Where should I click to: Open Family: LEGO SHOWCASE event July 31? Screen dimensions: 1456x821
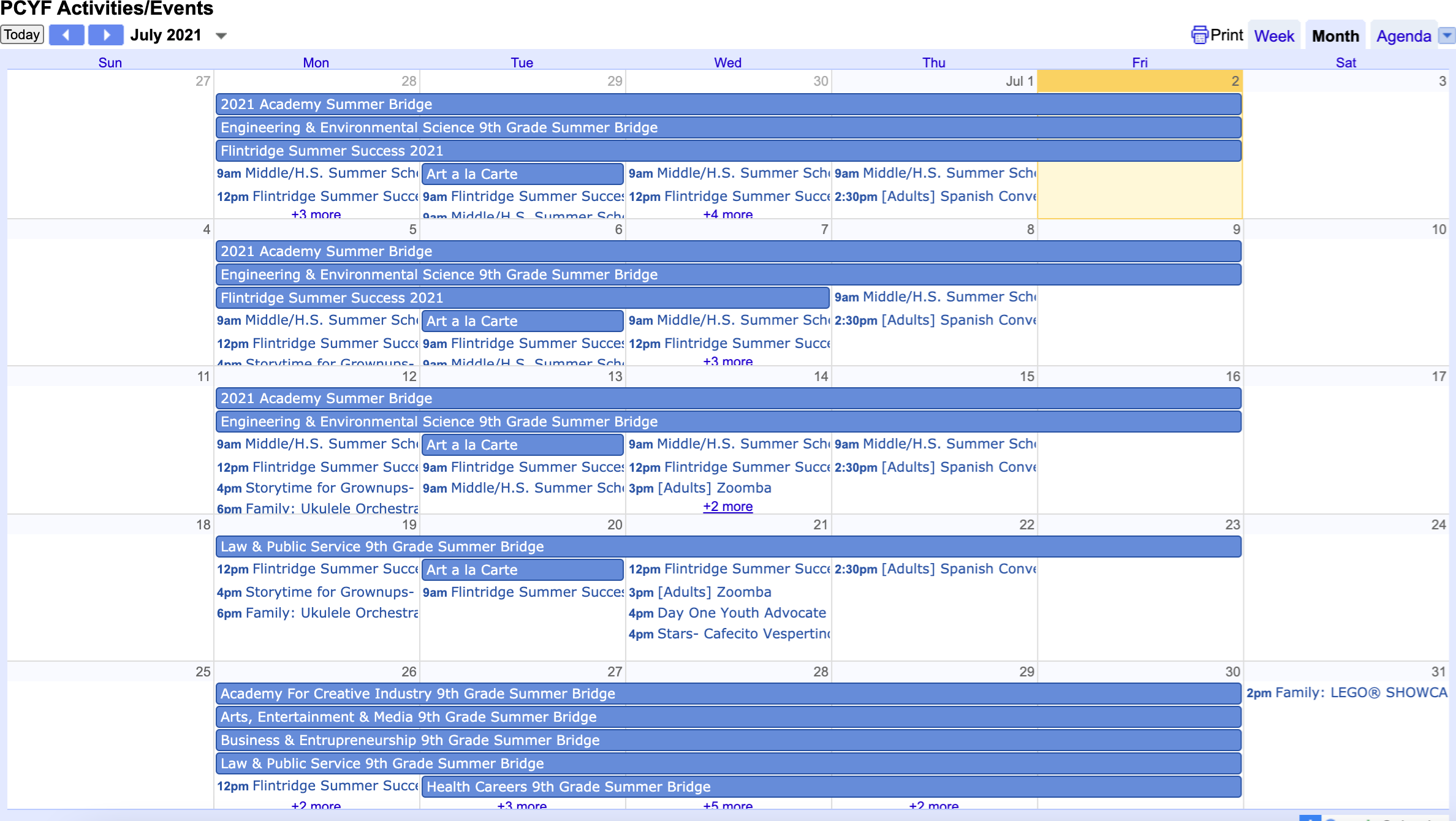pyautogui.click(x=1346, y=693)
